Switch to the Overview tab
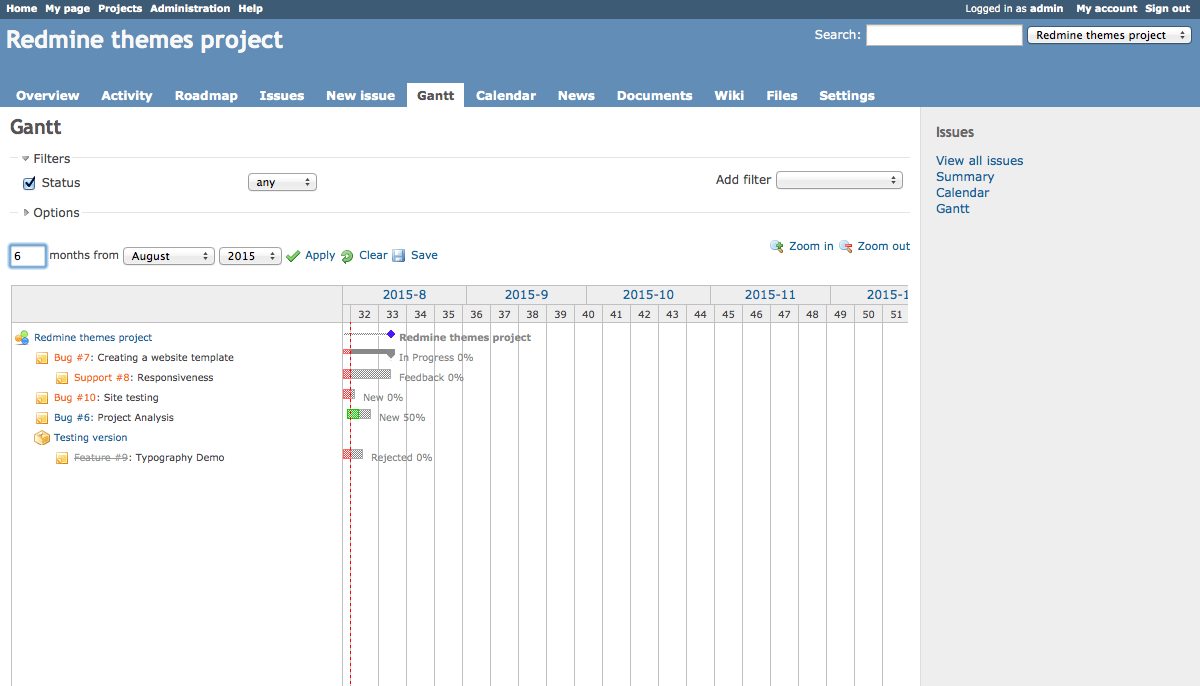Viewport: 1200px width, 686px height. [x=48, y=96]
